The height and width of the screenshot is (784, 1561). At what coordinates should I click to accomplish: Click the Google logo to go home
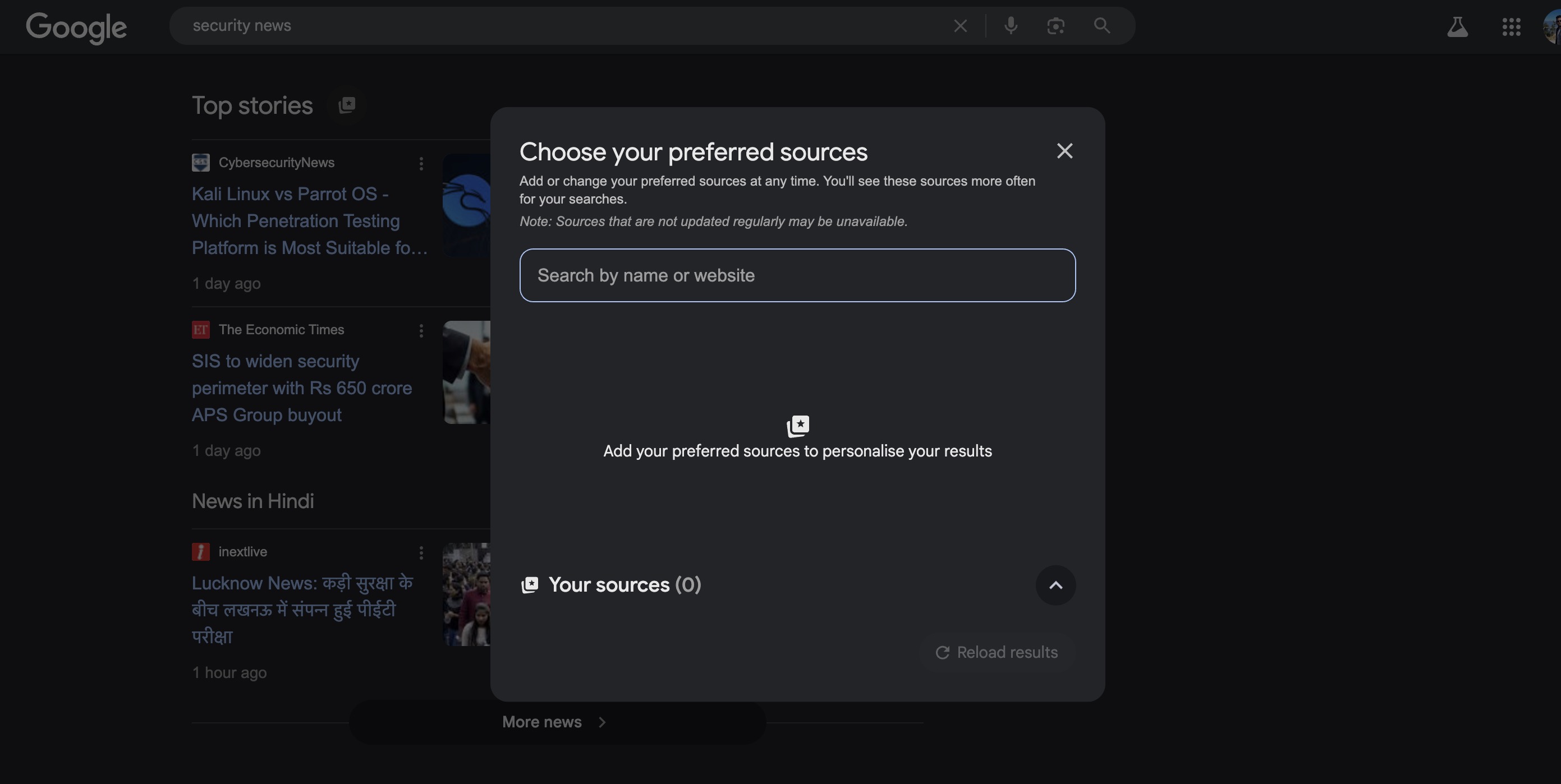coord(76,27)
